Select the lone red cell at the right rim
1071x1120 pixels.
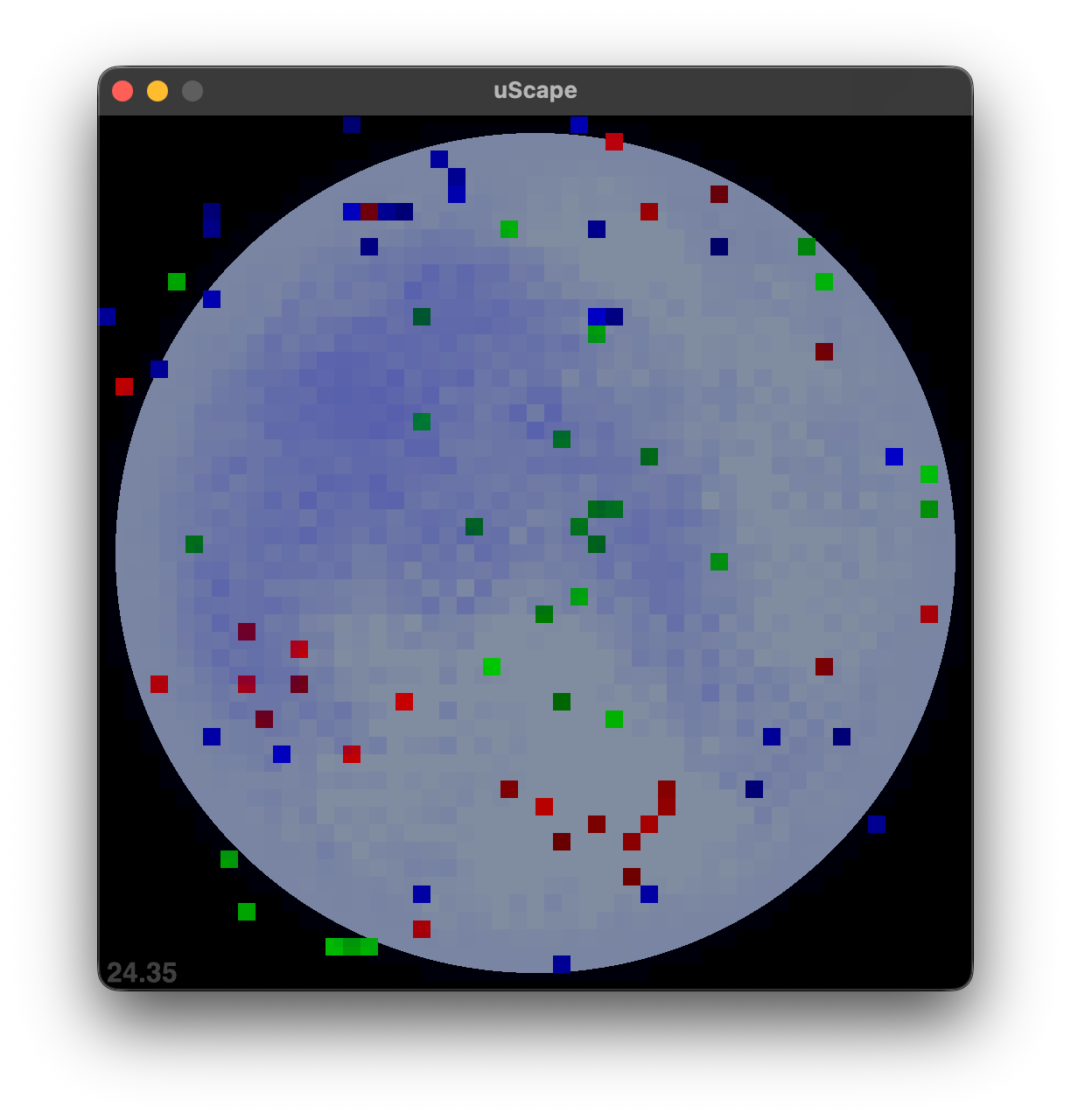point(929,614)
